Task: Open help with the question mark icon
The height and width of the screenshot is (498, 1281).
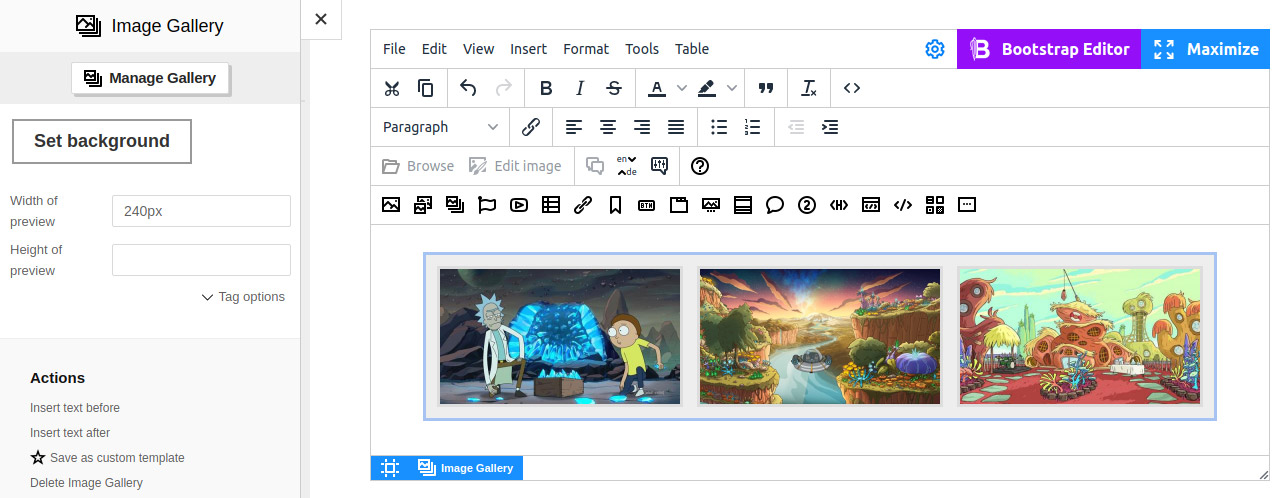Action: [x=700, y=166]
